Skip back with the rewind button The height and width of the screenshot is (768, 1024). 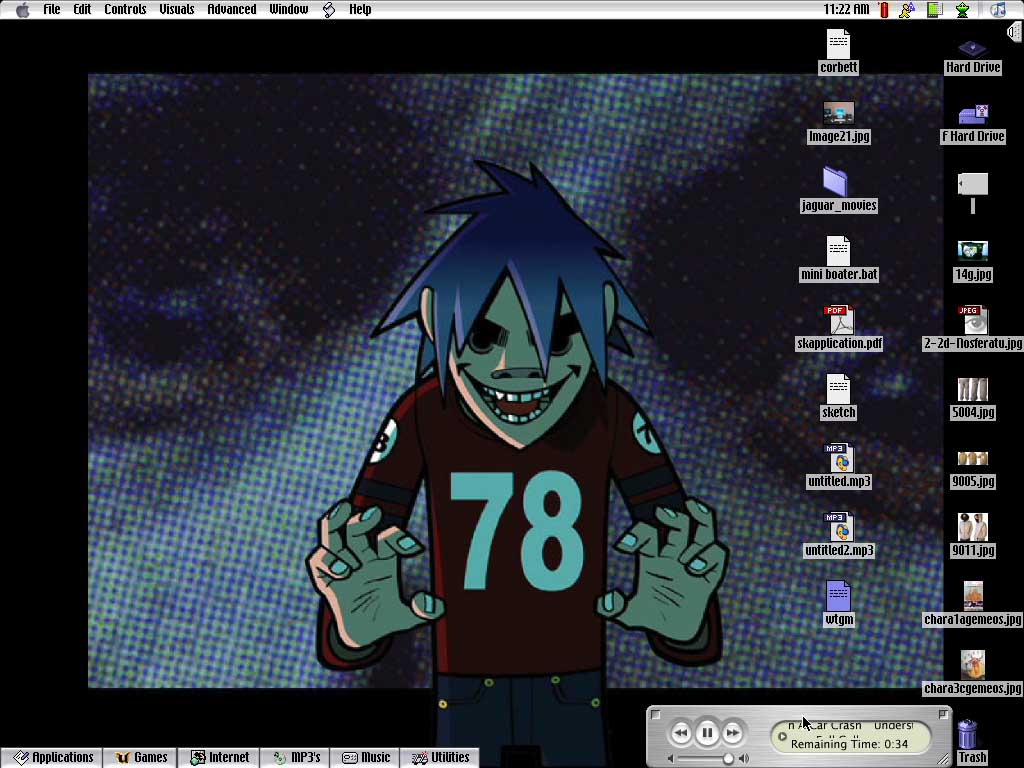[x=680, y=733]
